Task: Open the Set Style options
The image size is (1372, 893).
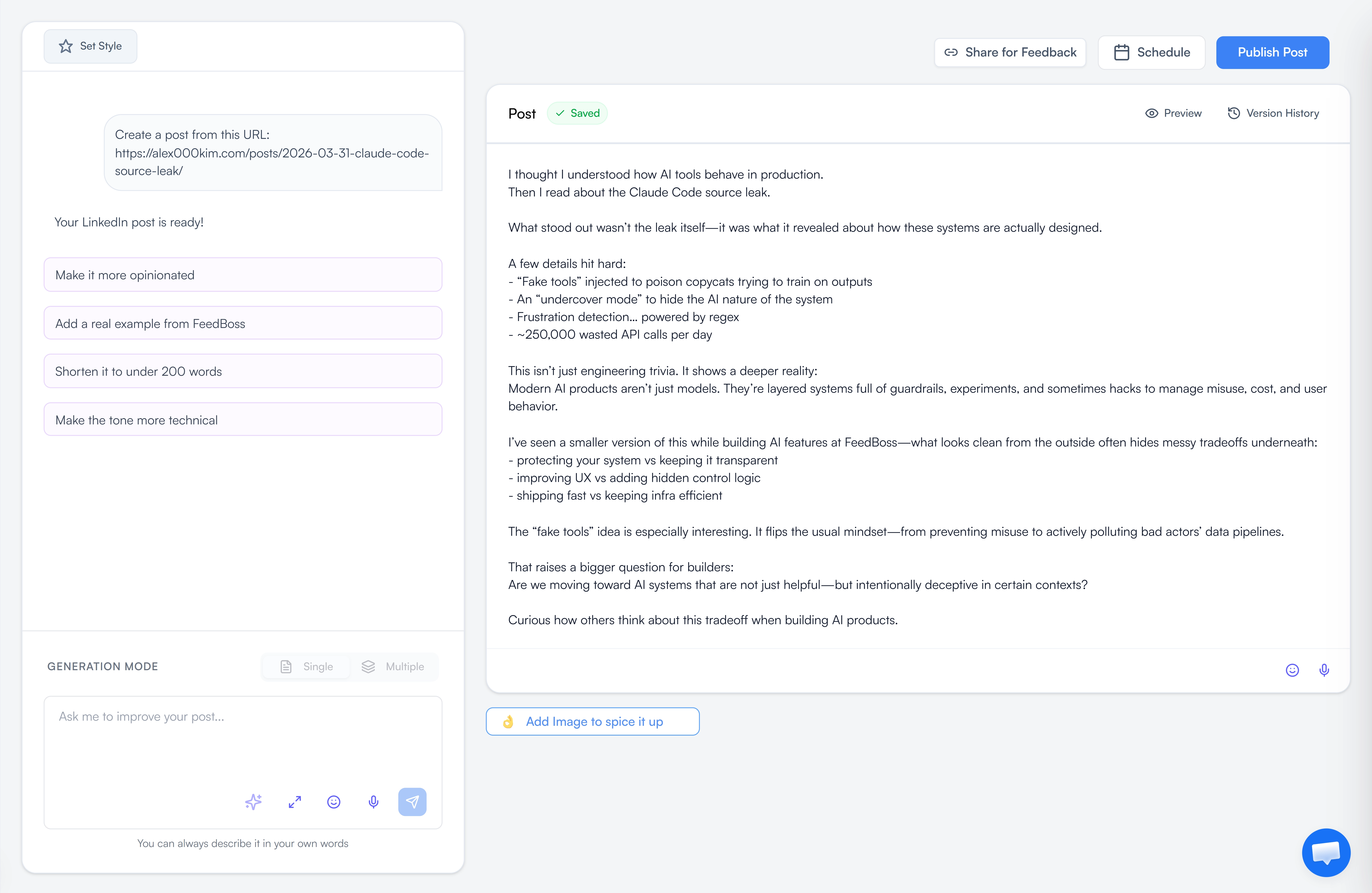Action: click(90, 46)
